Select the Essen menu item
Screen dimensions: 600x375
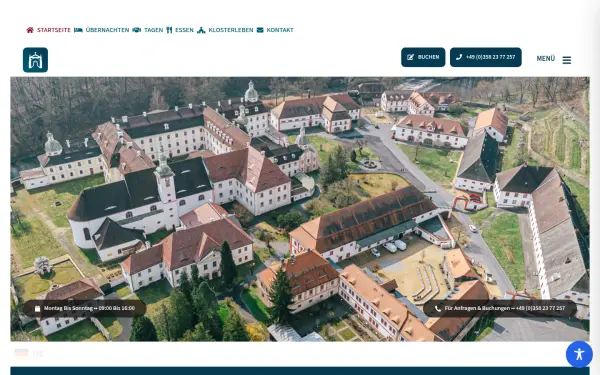tap(180, 30)
